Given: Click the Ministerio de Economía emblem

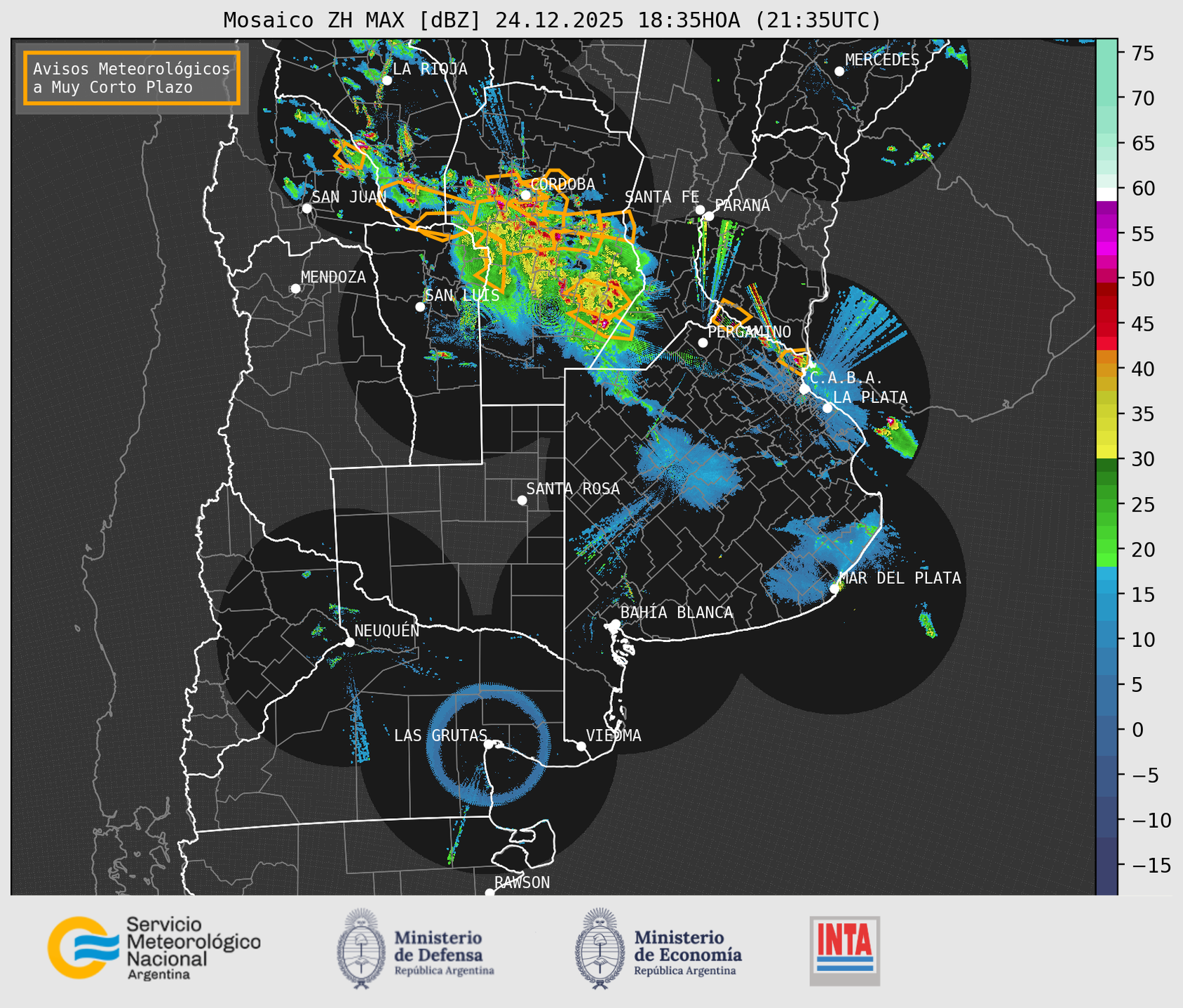Looking at the screenshot, I should click(x=600, y=948).
